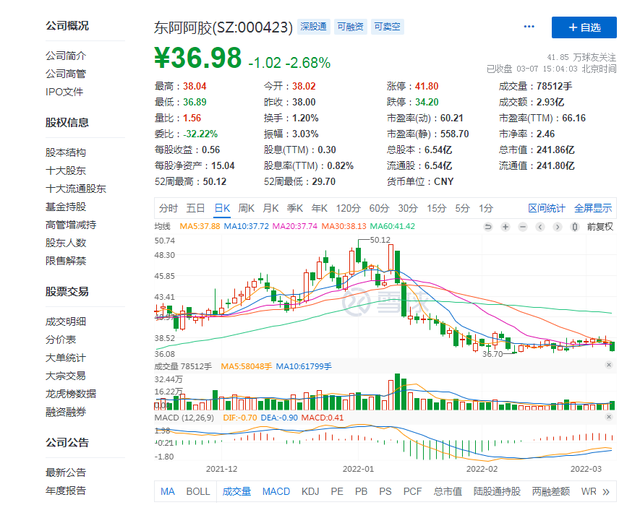Toggle the PB indicator

(x=361, y=492)
